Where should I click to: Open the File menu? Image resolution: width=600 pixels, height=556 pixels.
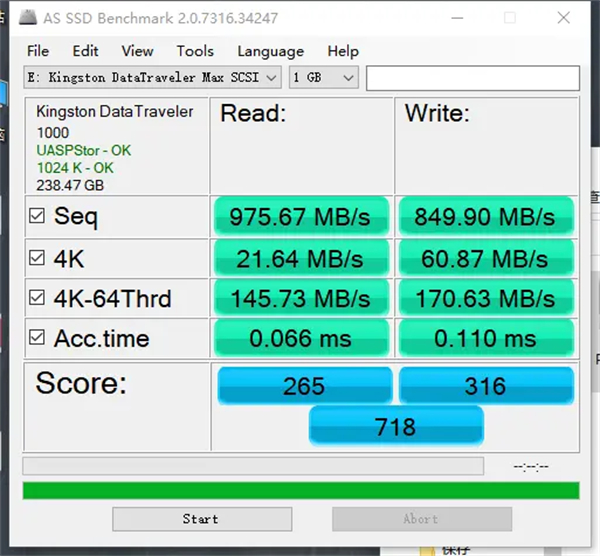click(x=38, y=51)
